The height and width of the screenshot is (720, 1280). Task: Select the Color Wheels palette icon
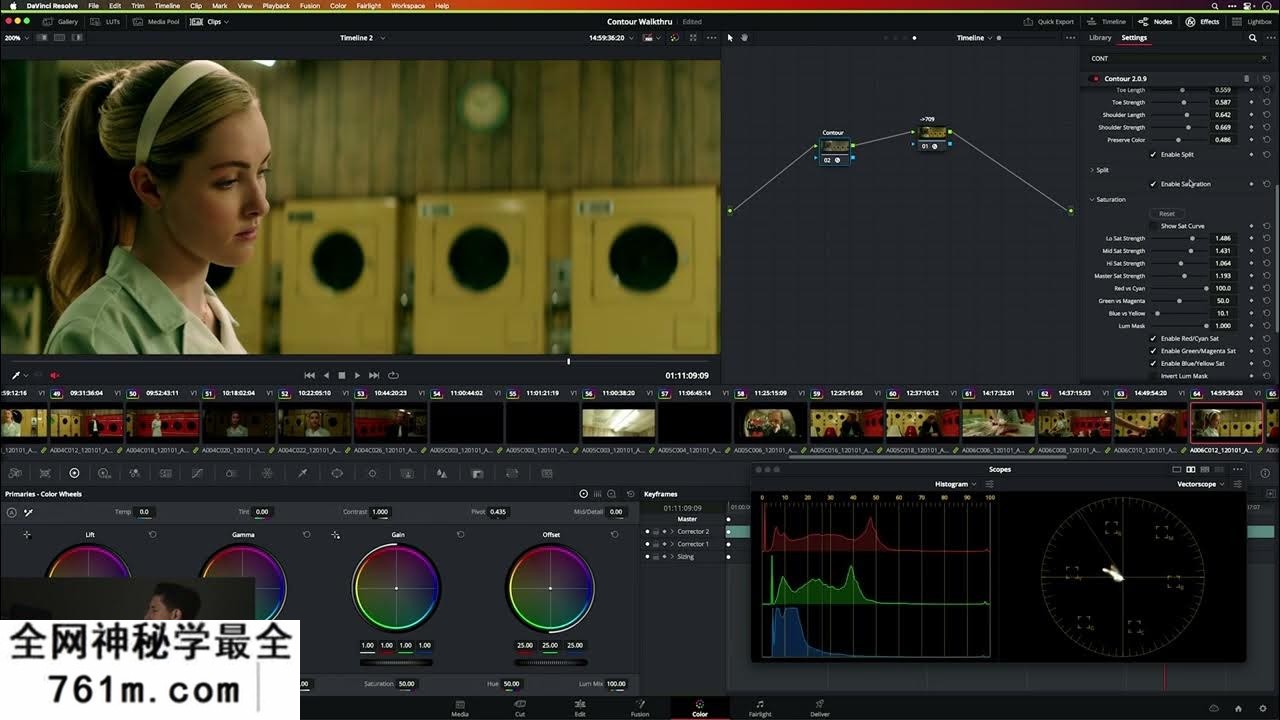(x=73, y=473)
